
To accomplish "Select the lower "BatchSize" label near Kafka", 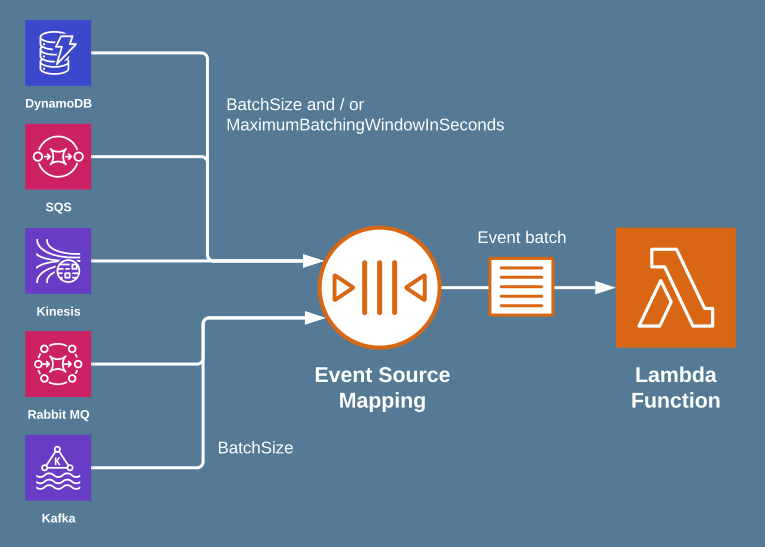I will (x=255, y=448).
